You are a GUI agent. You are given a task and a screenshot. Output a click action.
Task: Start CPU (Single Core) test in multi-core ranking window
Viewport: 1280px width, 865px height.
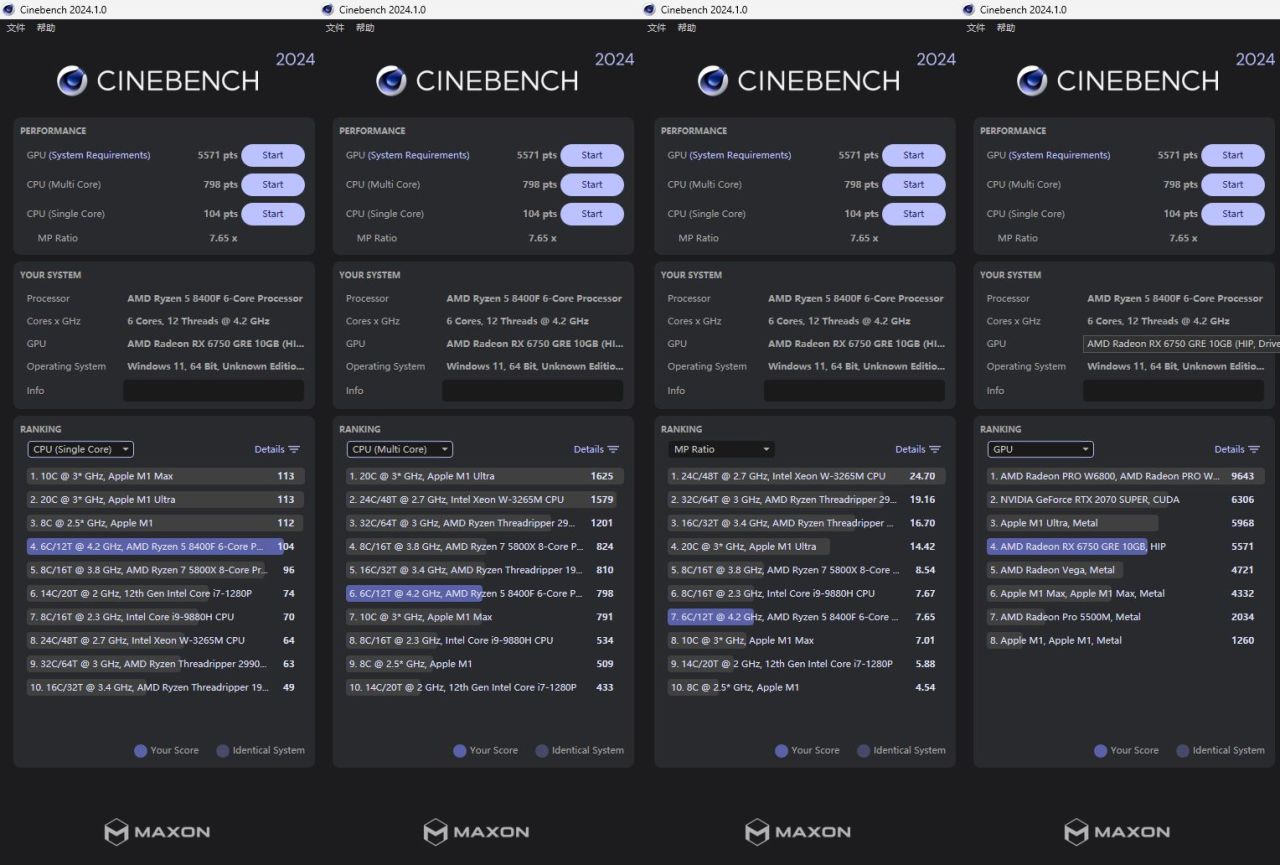click(x=592, y=214)
